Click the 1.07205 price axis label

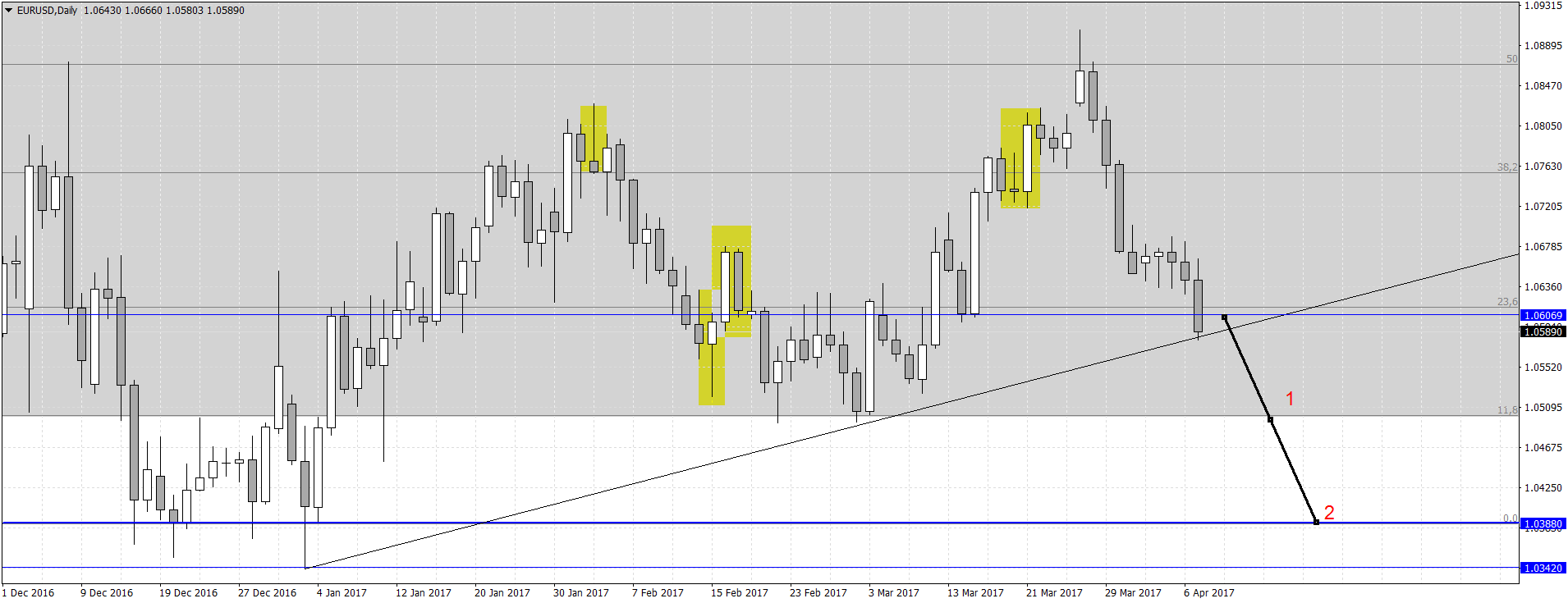1543,207
